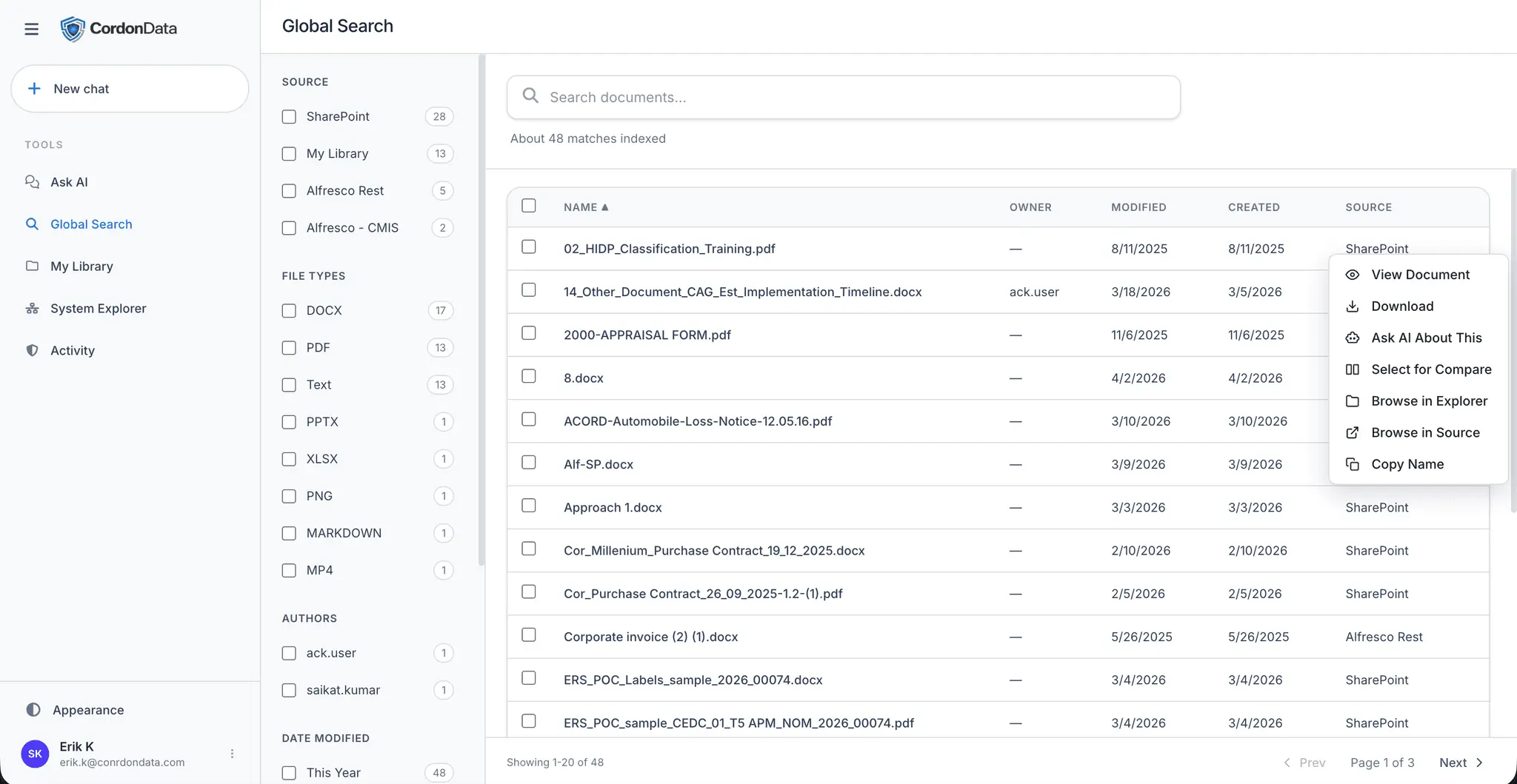Click the magnifier icon in search box
Screen dimensions: 1517x784
coord(530,96)
